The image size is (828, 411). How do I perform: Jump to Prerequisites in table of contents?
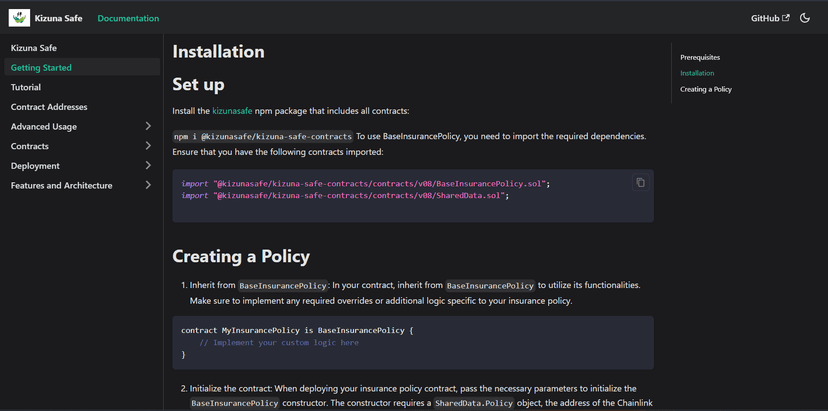(x=700, y=57)
